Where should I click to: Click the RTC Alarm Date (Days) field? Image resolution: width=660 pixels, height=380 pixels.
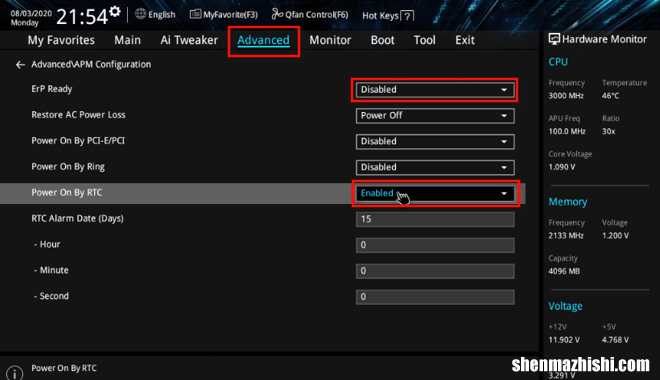tap(435, 219)
